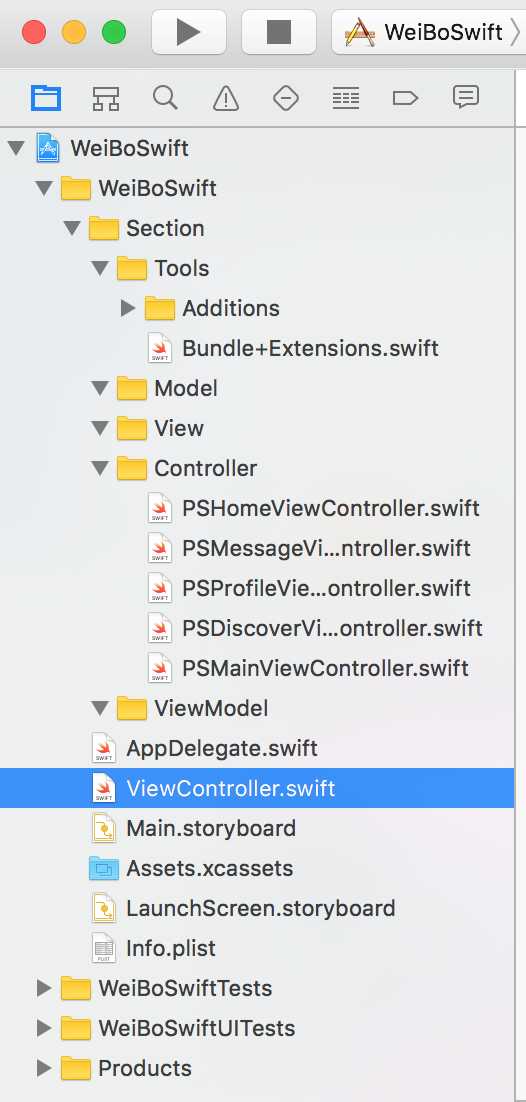526x1102 pixels.
Task: Open the Find navigator magnifier icon
Action: (x=165, y=98)
